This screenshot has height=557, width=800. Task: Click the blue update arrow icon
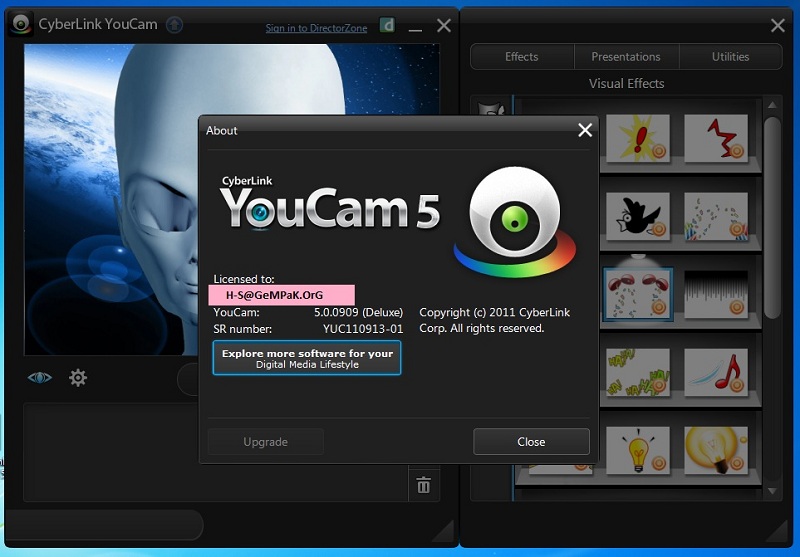coord(174,24)
